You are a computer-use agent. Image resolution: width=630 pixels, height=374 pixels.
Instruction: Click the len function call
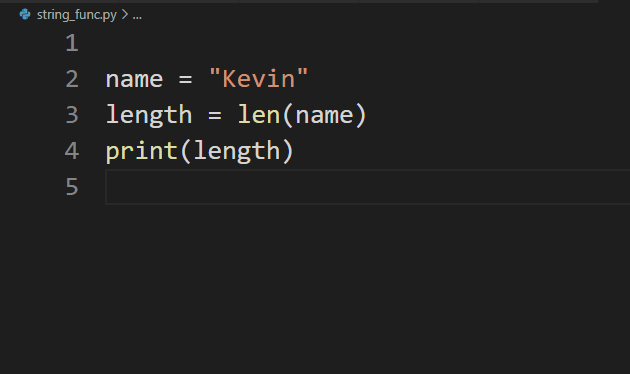(x=259, y=115)
